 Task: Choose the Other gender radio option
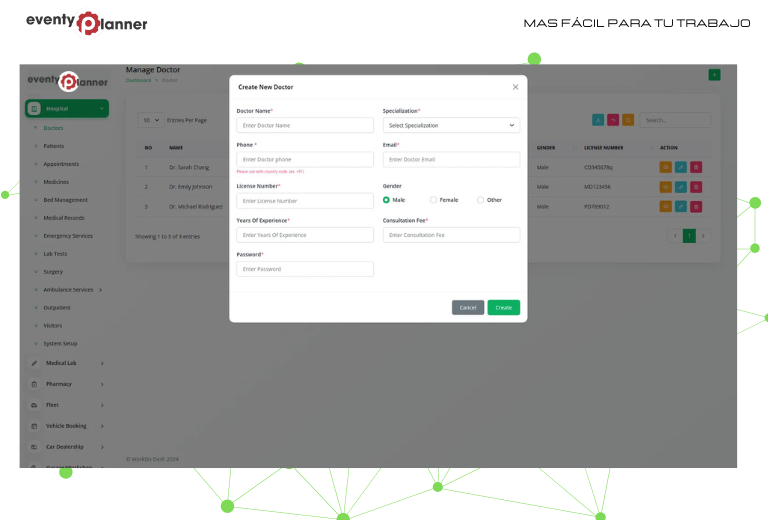click(480, 200)
